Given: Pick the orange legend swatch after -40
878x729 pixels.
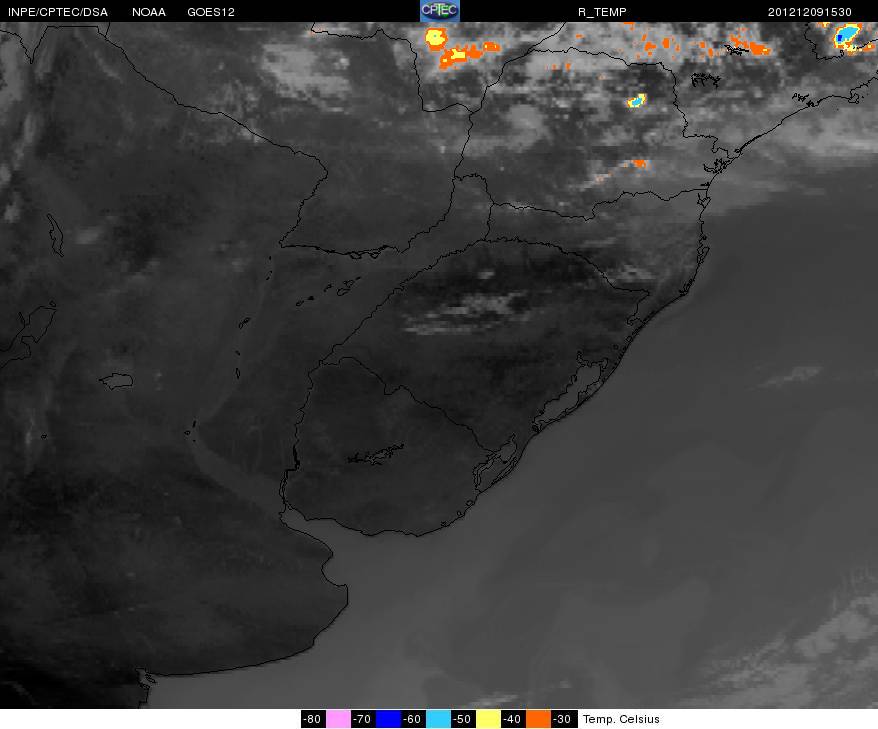Looking at the screenshot, I should pyautogui.click(x=538, y=719).
